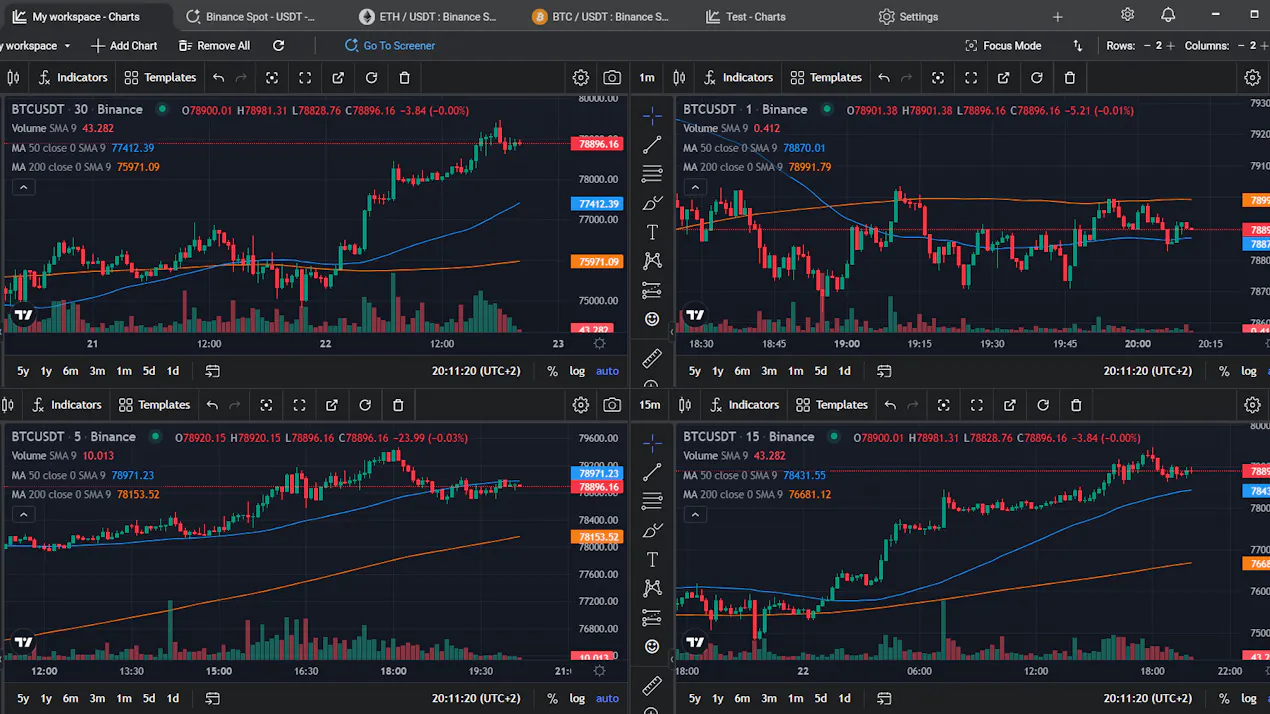Undo last action in BTCUSDT 30 chart
Image resolution: width=1270 pixels, height=714 pixels.
(218, 77)
